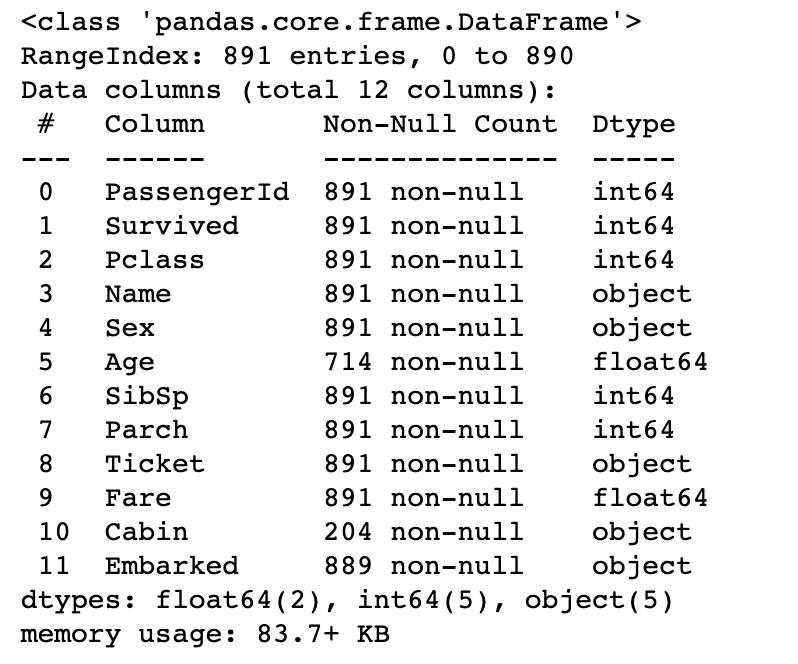Click the Sex column name
Viewport: 798px width, 664px height.
130,328
